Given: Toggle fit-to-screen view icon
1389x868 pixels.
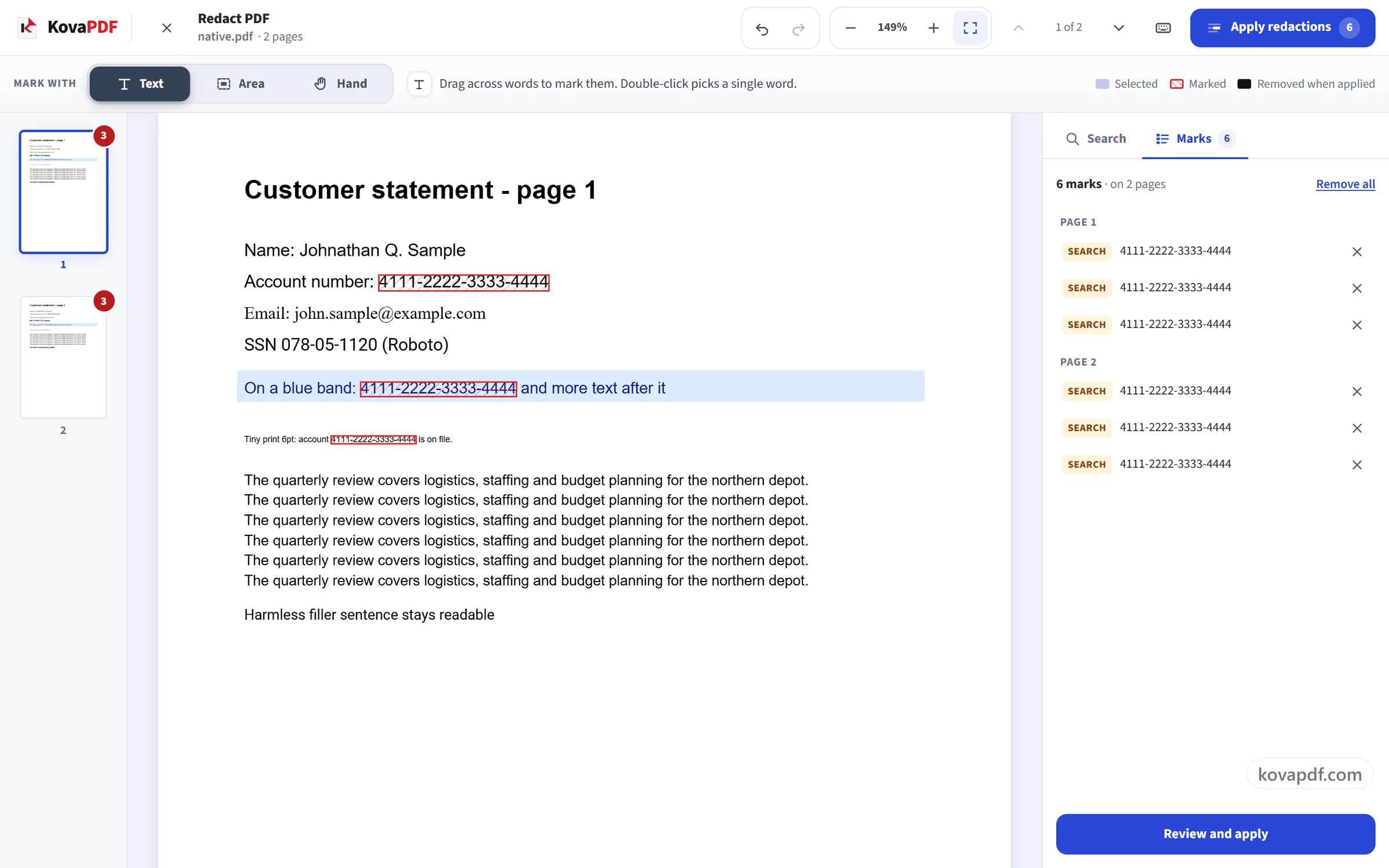Looking at the screenshot, I should tap(971, 28).
